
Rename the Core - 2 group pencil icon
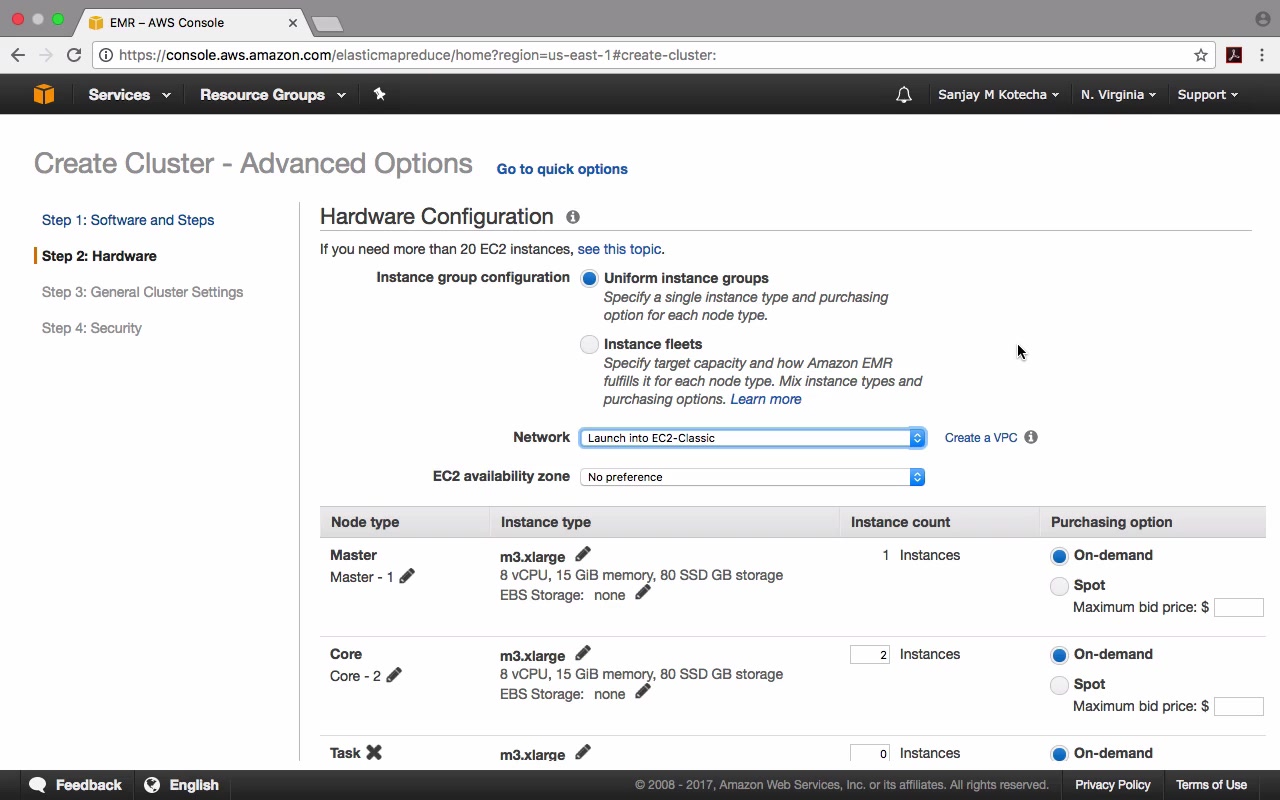pos(394,675)
